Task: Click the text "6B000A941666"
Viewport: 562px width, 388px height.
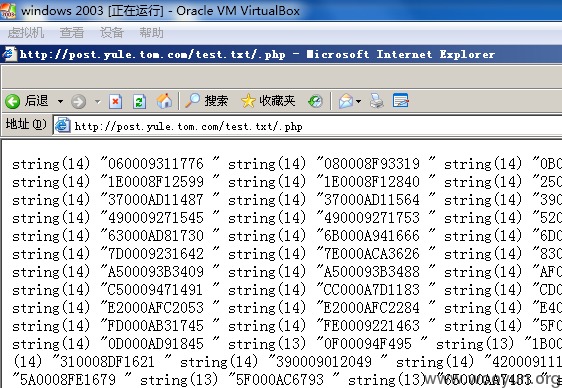Action: 372,236
